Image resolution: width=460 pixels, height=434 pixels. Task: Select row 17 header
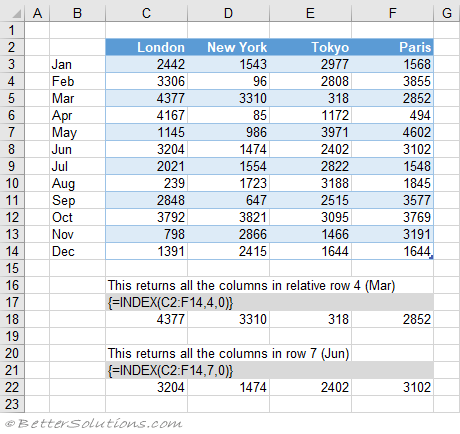(12, 302)
